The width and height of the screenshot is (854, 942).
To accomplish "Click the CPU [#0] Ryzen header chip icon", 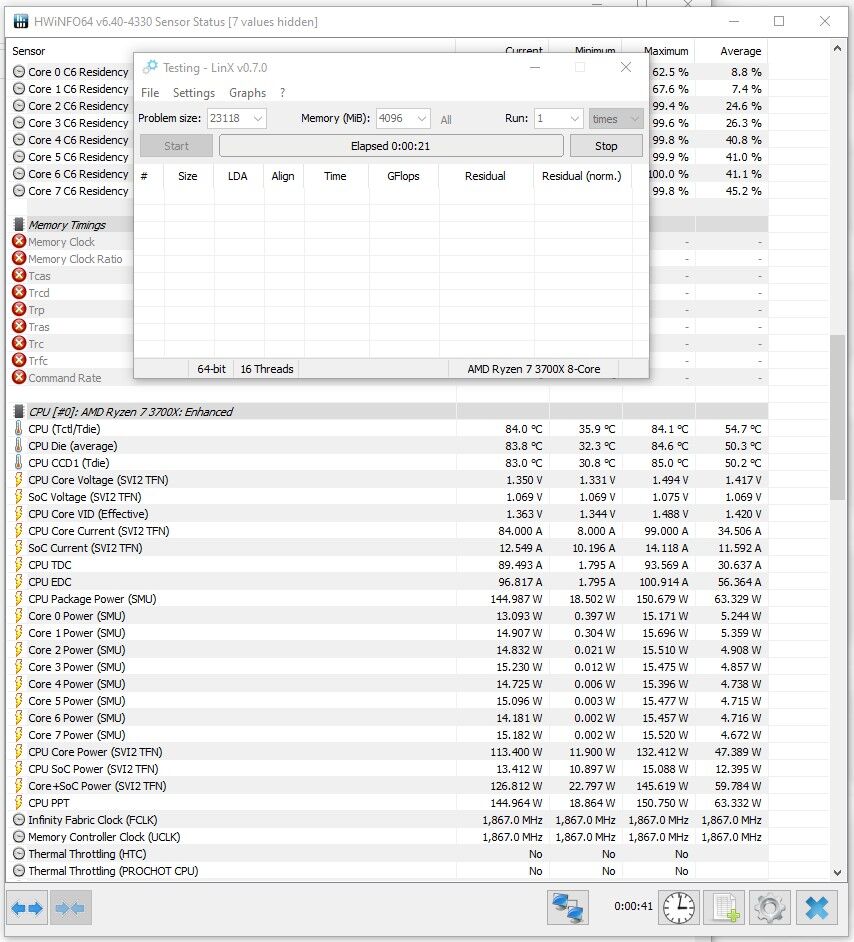I will (x=19, y=412).
